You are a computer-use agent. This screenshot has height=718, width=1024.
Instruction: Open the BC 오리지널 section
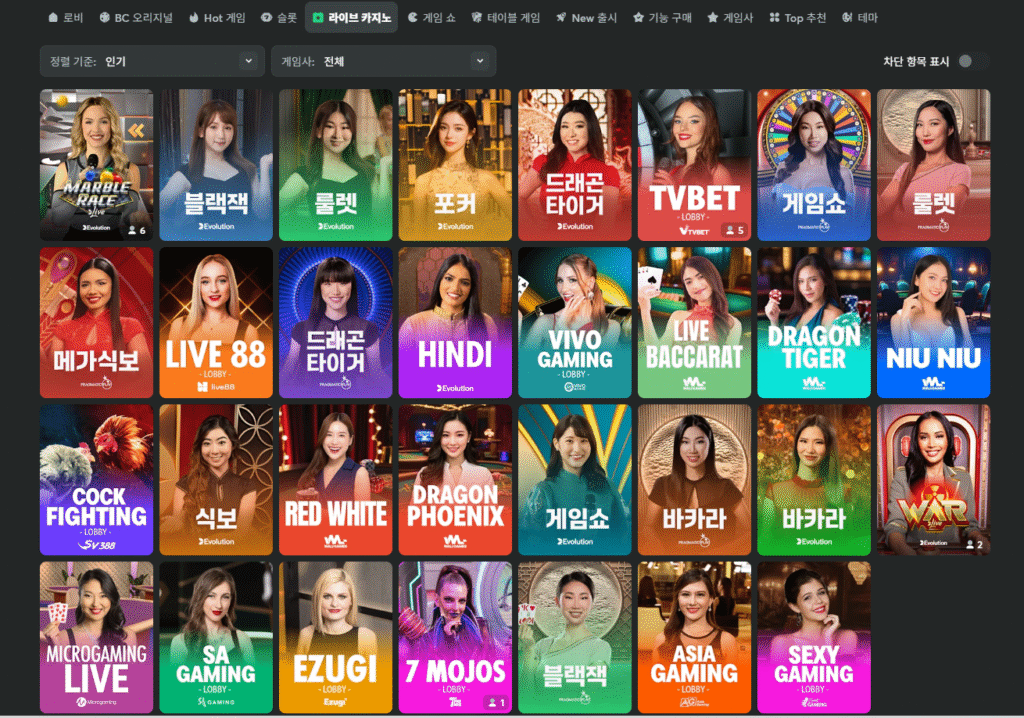(x=134, y=18)
